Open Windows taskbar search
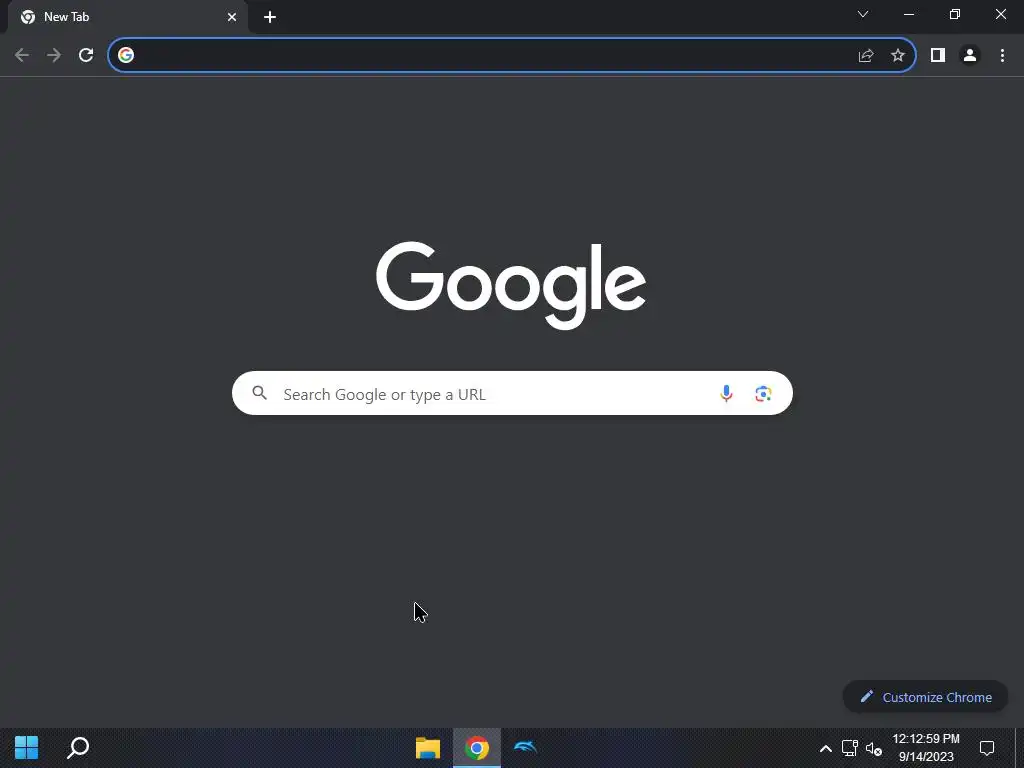The image size is (1024, 768). [x=78, y=748]
